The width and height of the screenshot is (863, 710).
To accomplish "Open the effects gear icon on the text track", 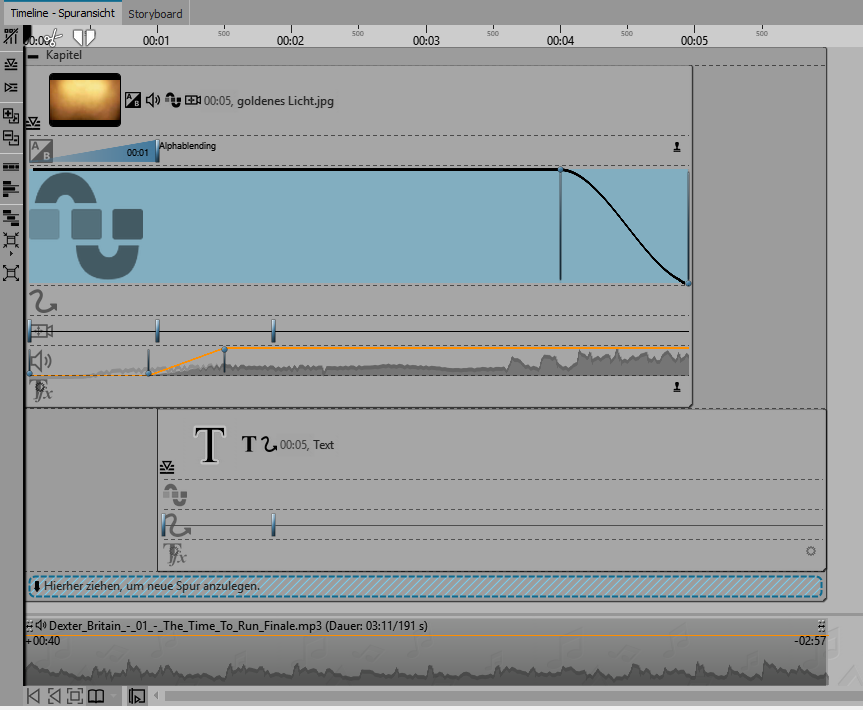I will click(x=811, y=551).
